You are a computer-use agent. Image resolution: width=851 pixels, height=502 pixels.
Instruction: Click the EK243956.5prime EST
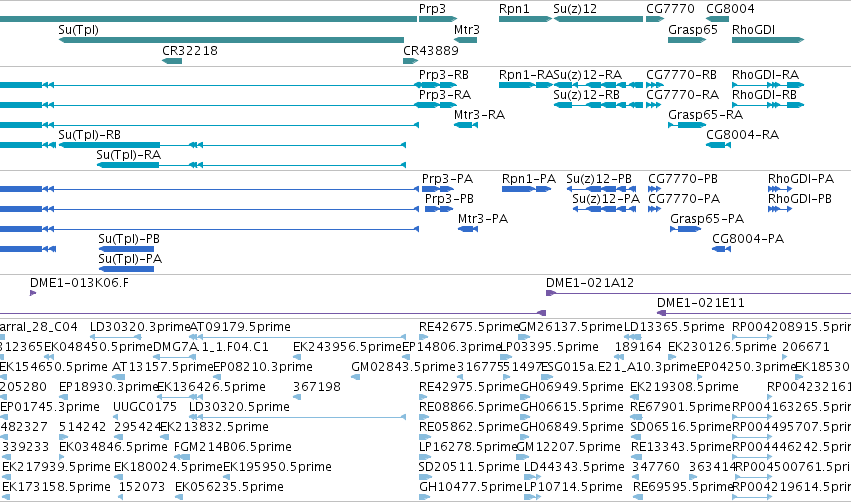point(297,357)
